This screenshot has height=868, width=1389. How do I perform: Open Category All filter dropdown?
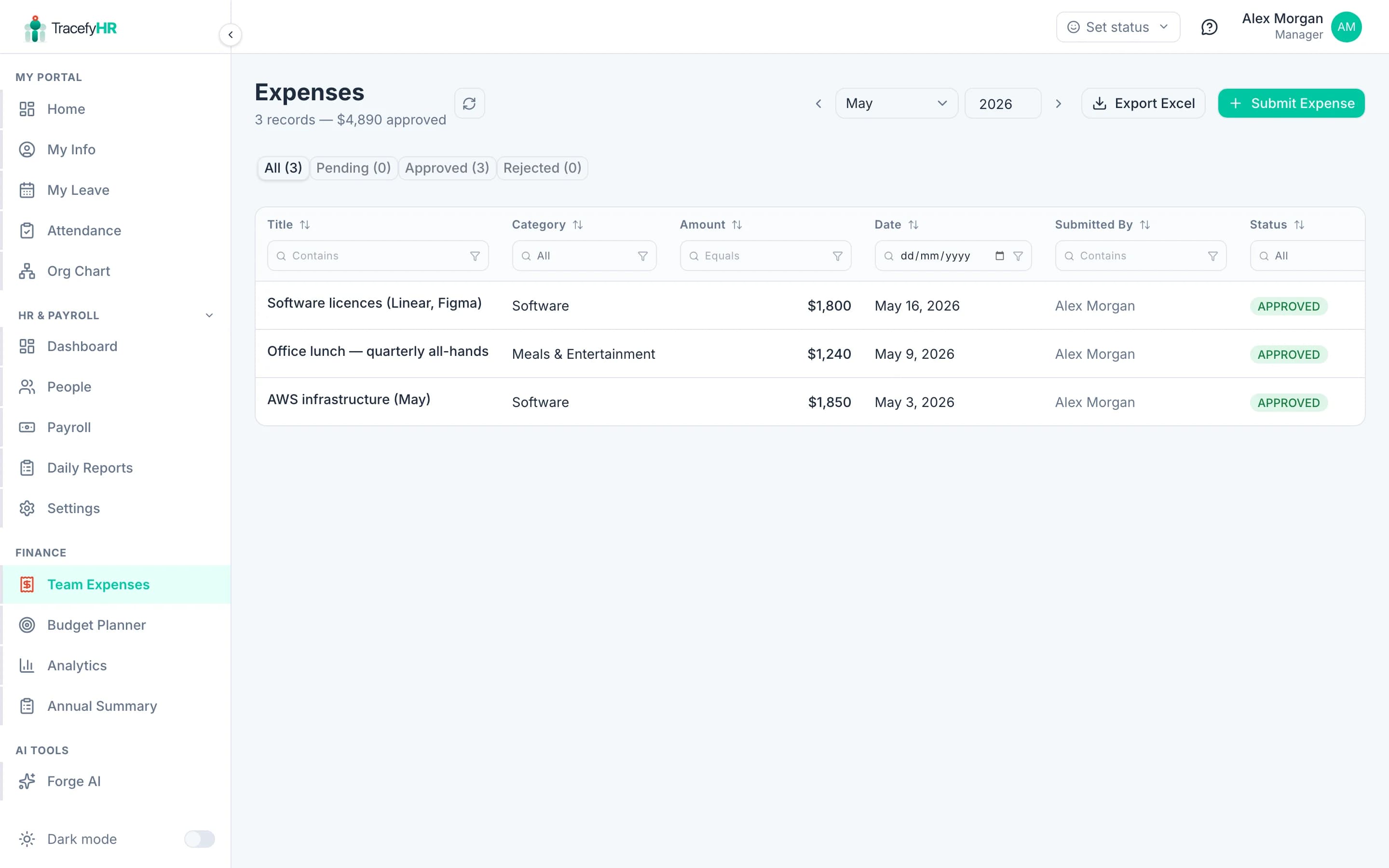(x=584, y=256)
